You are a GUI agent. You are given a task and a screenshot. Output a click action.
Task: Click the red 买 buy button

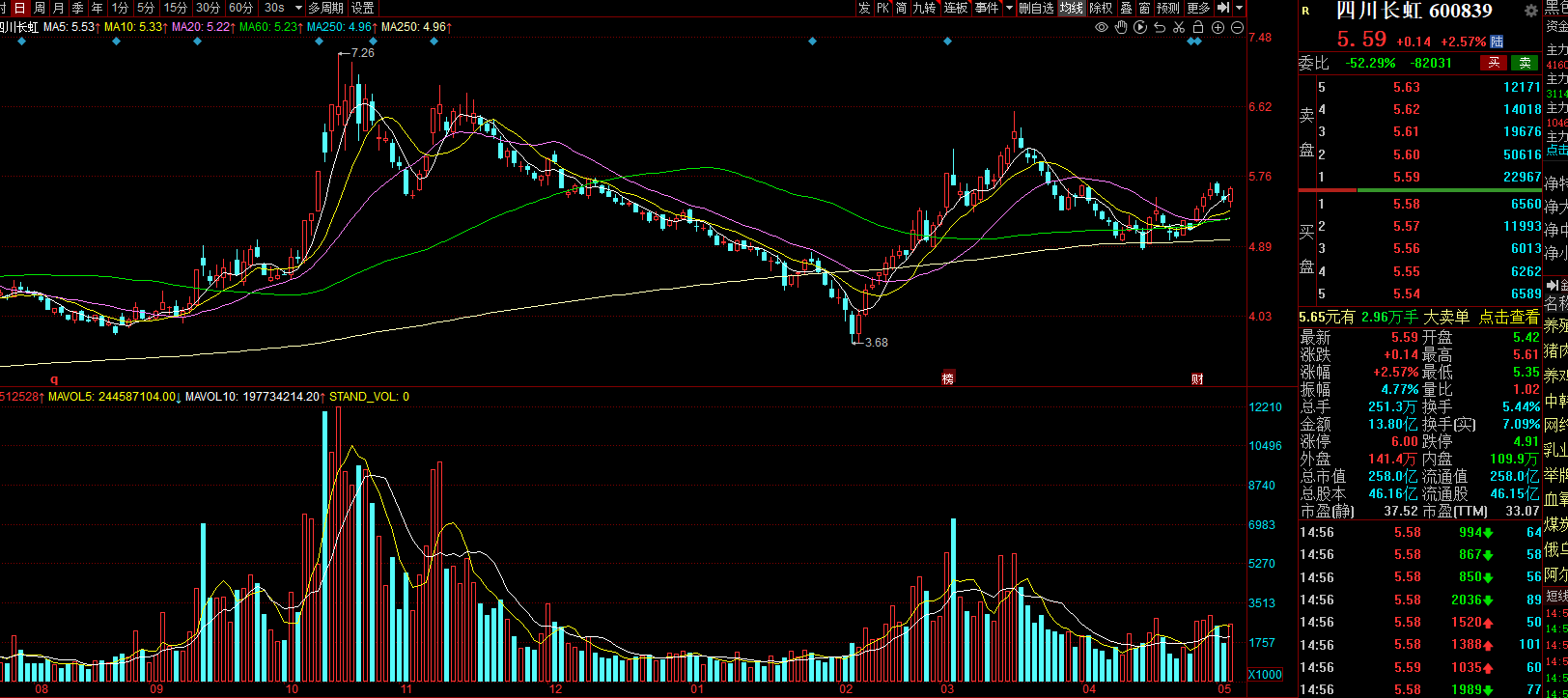[x=1494, y=63]
